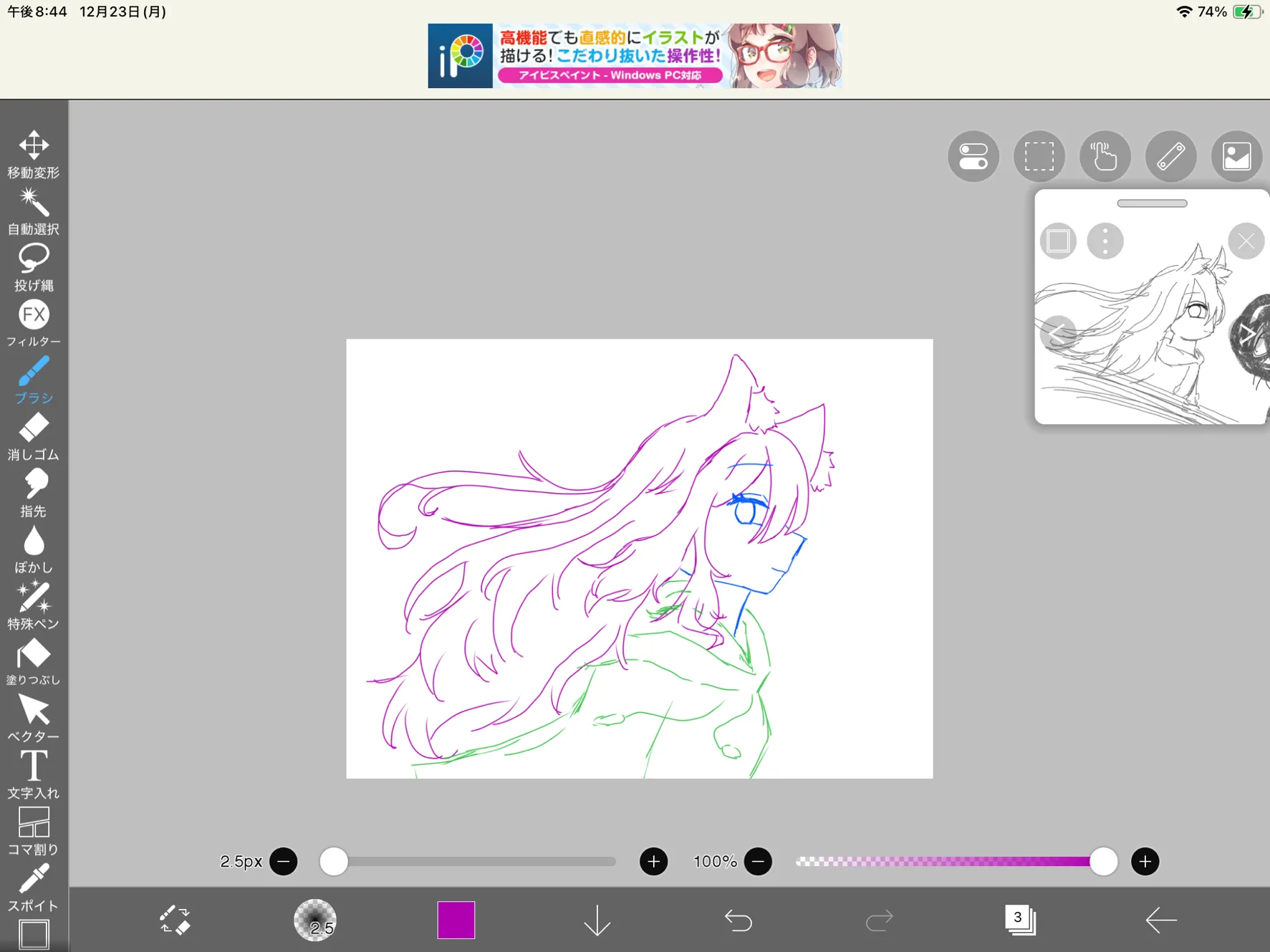Decrease brush thickness with minus button
The width and height of the screenshot is (1270, 952).
pos(284,861)
